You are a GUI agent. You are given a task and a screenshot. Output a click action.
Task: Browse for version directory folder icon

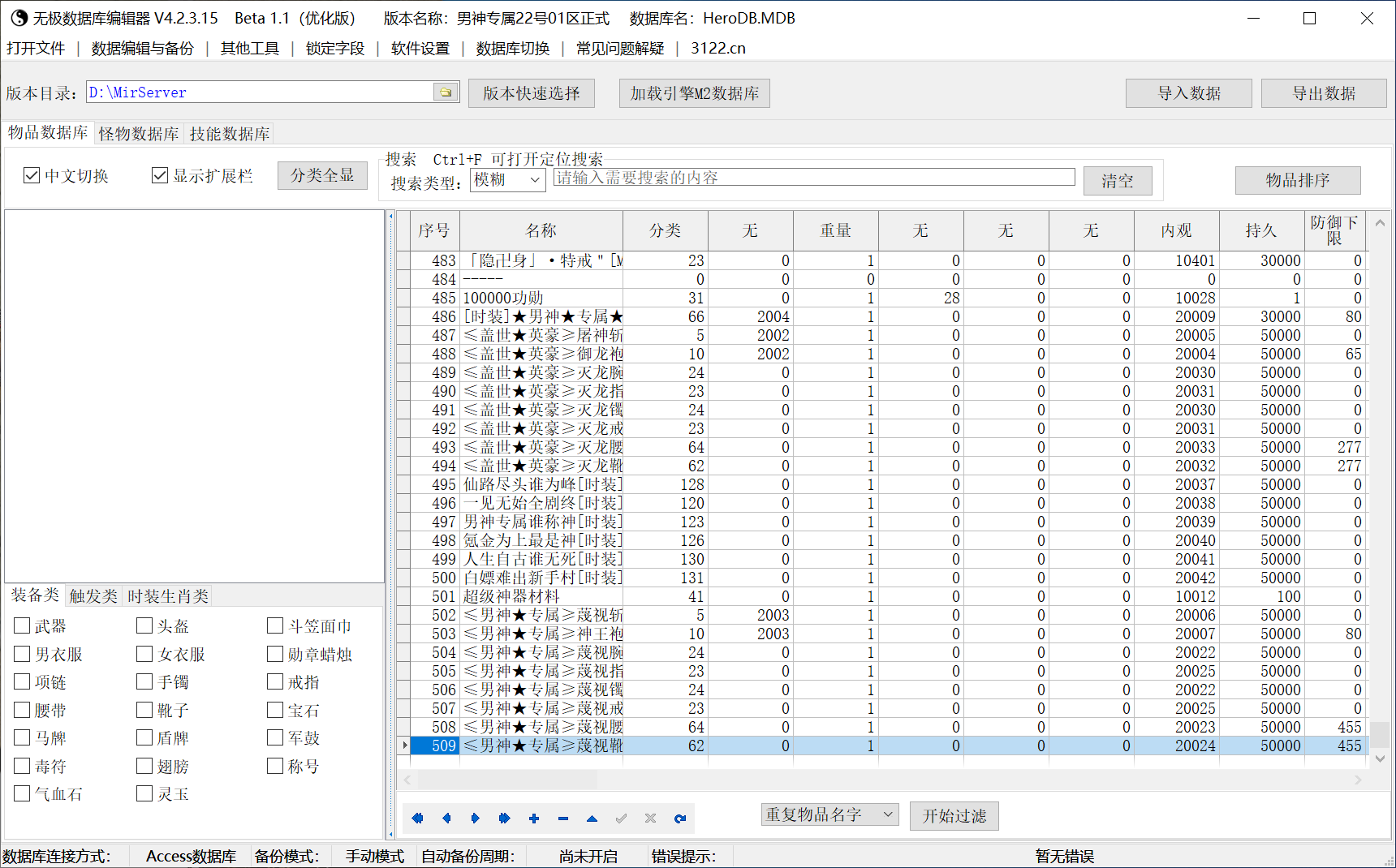pyautogui.click(x=446, y=92)
